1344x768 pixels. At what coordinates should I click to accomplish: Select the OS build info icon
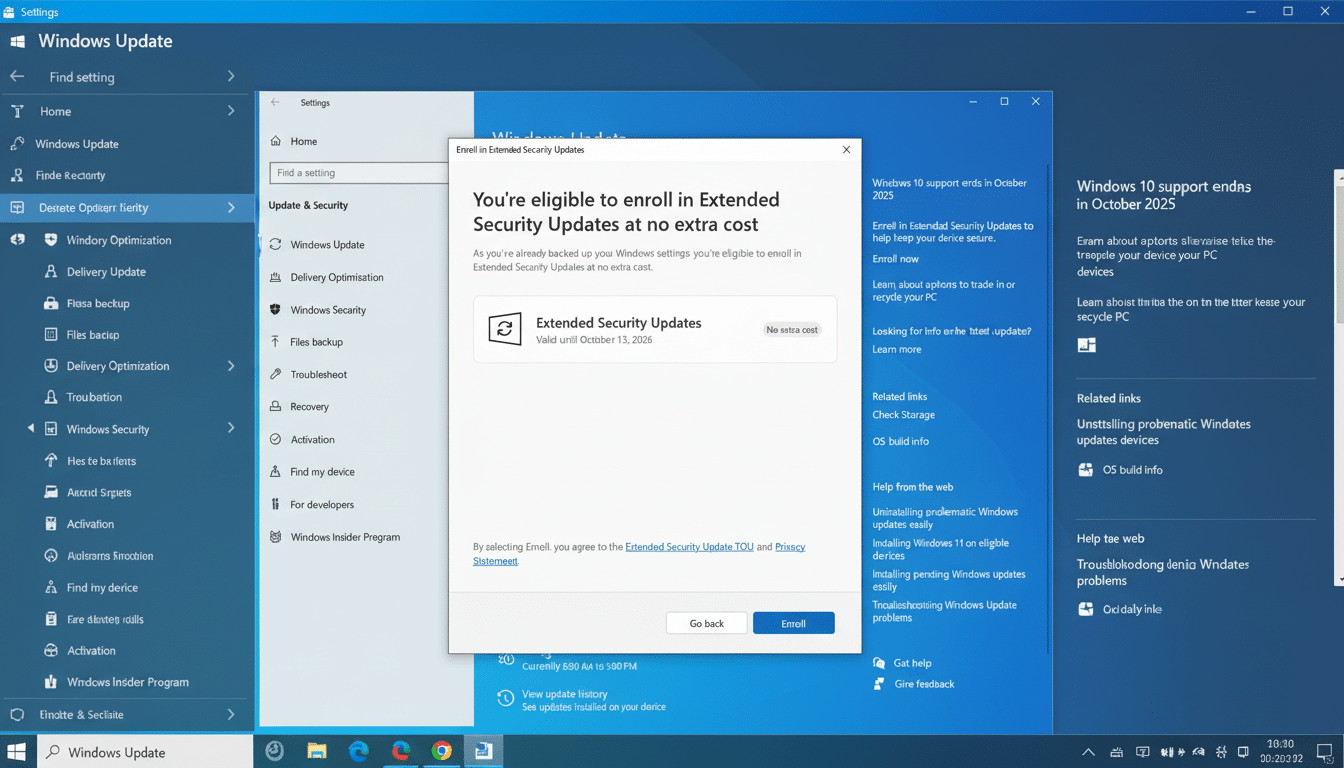pyautogui.click(x=1086, y=469)
